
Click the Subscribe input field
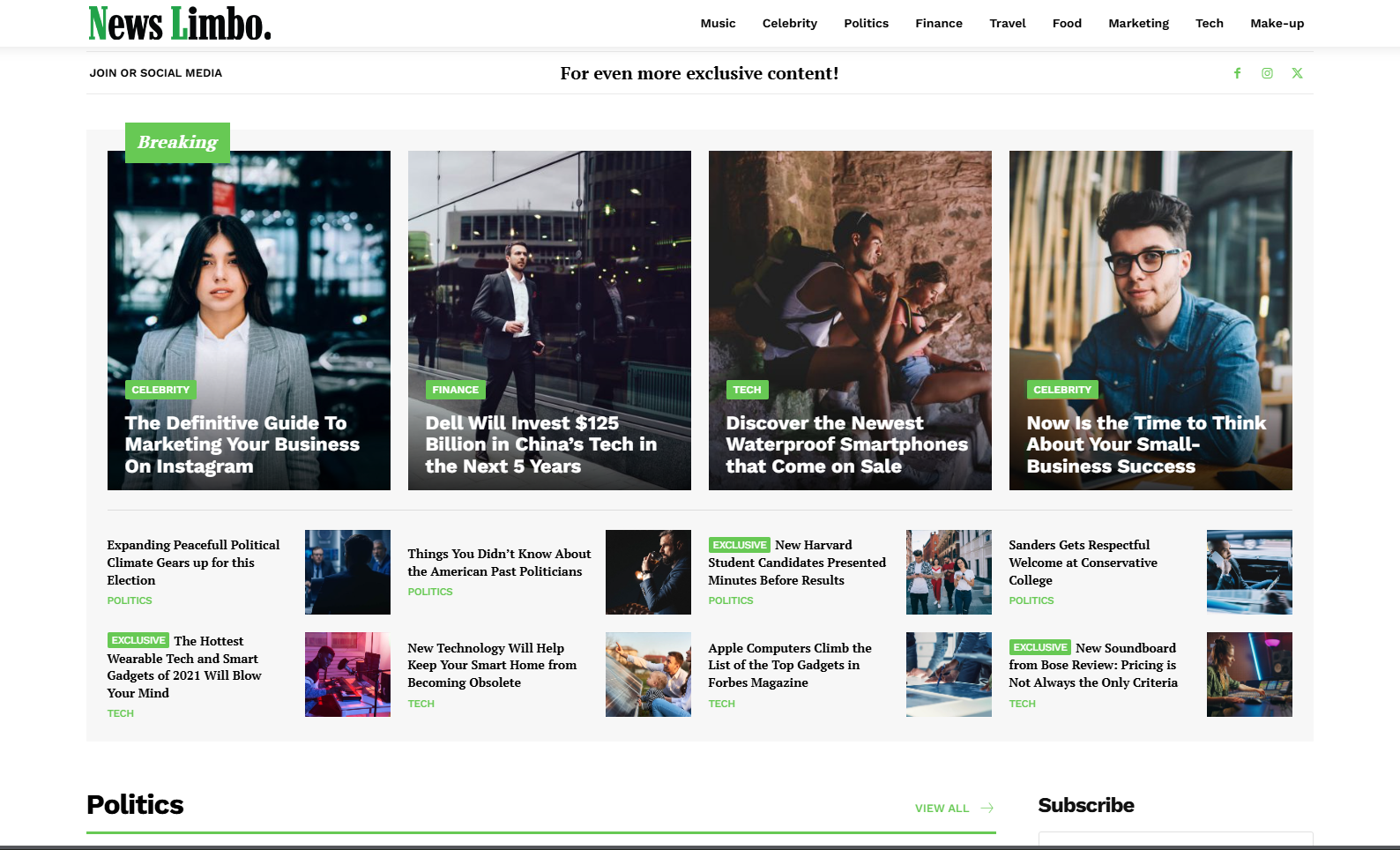click(1175, 840)
